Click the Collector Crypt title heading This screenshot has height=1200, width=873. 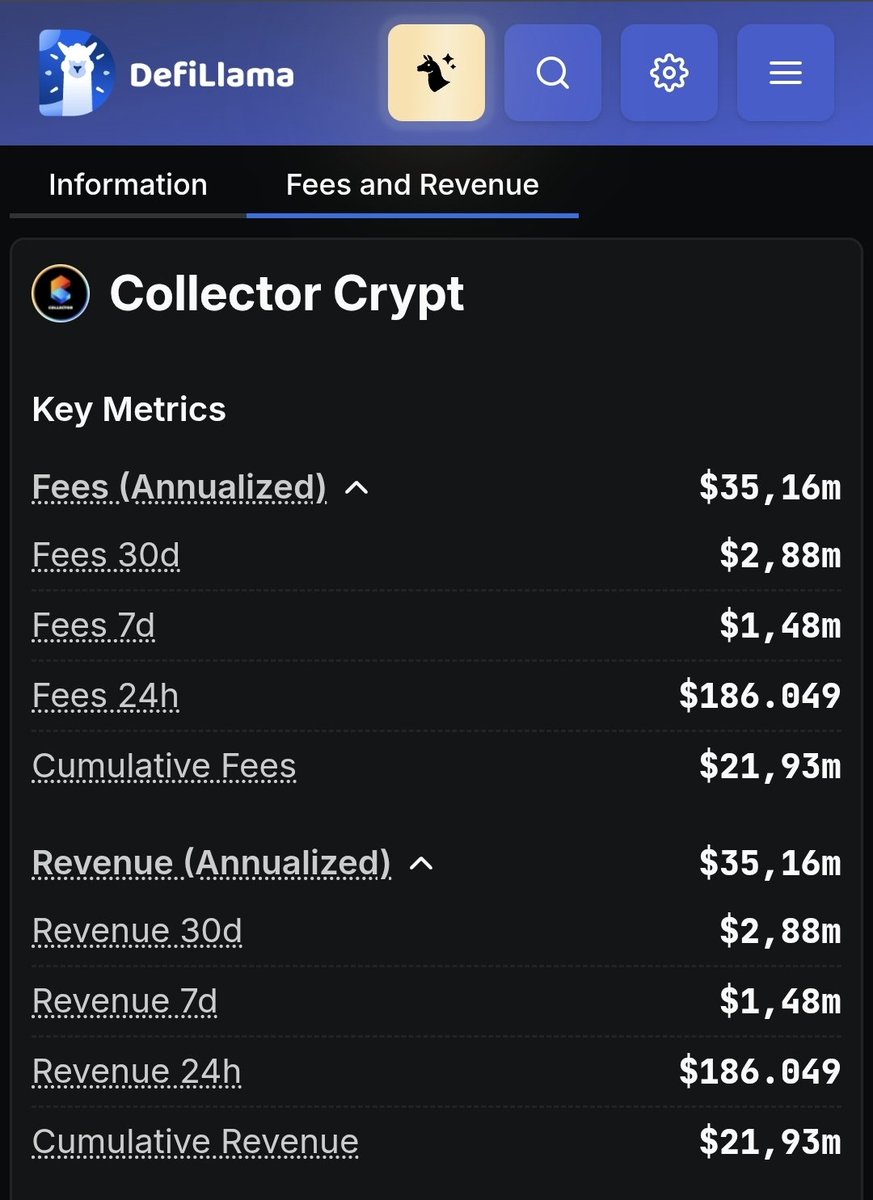coord(287,294)
